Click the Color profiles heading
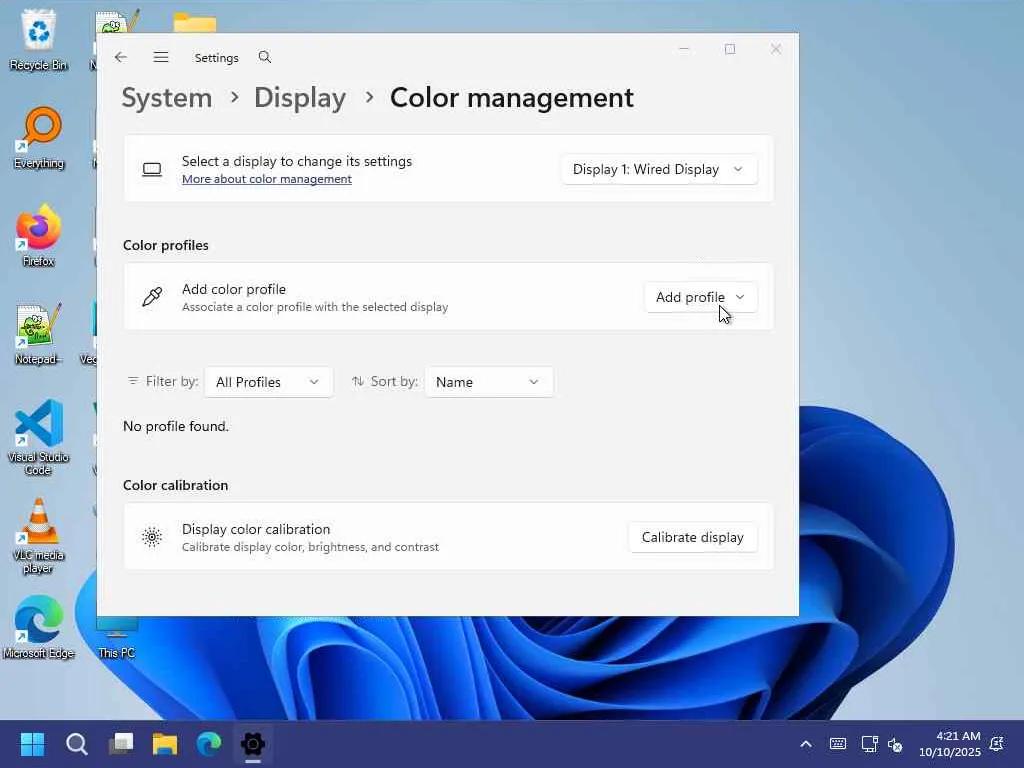The height and width of the screenshot is (768, 1024). 166,246
